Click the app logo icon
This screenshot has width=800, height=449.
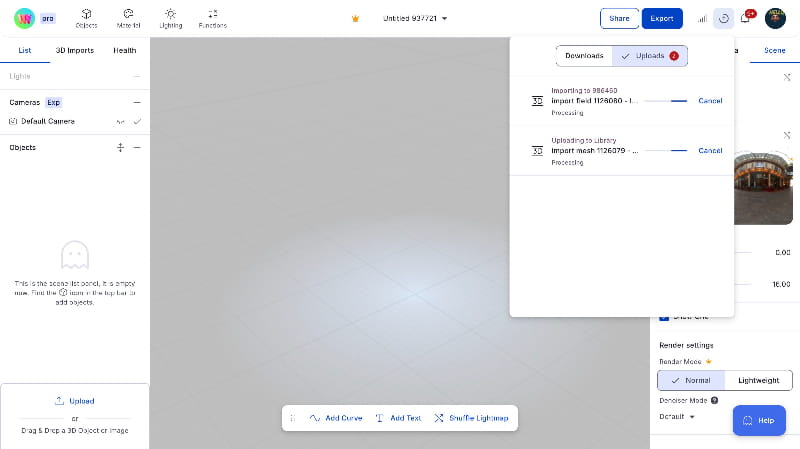[x=24, y=18]
